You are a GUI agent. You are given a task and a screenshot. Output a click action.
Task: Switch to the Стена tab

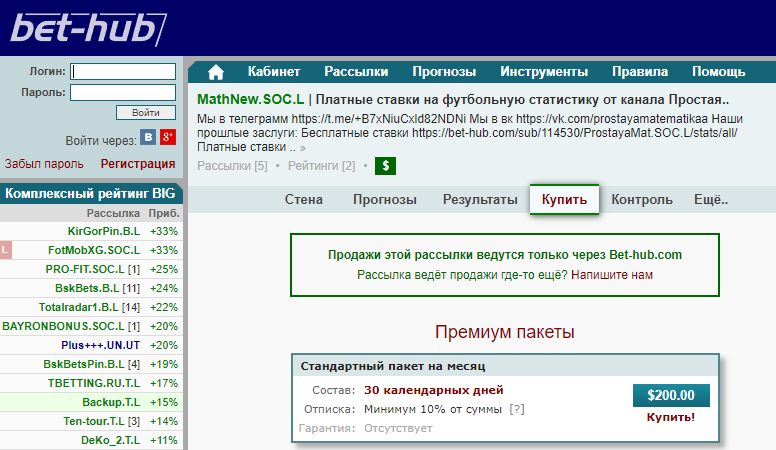click(x=303, y=200)
